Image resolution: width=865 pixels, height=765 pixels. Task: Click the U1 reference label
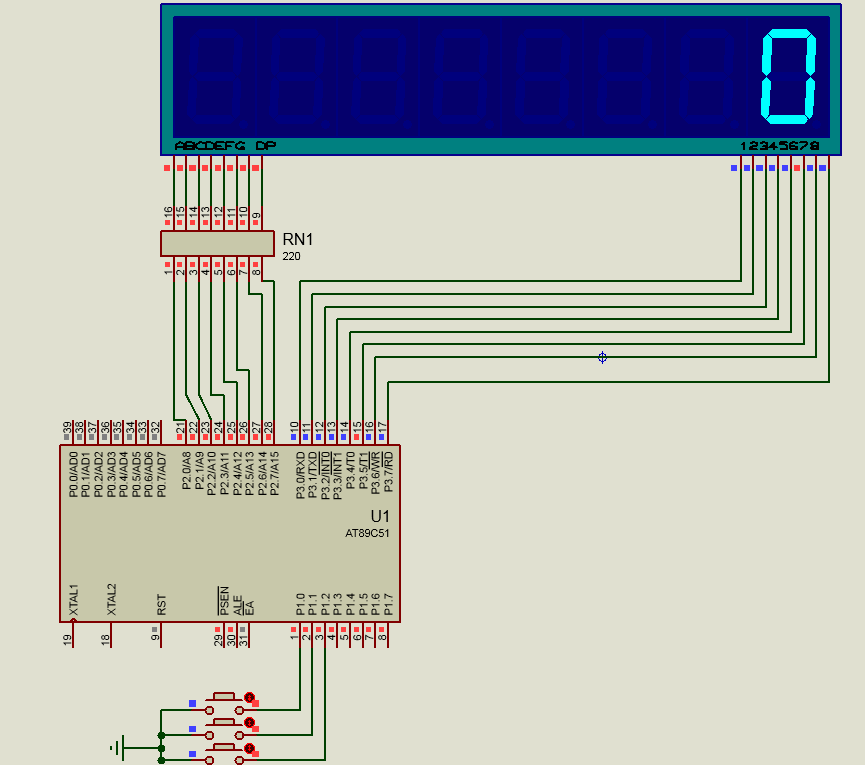(380, 516)
